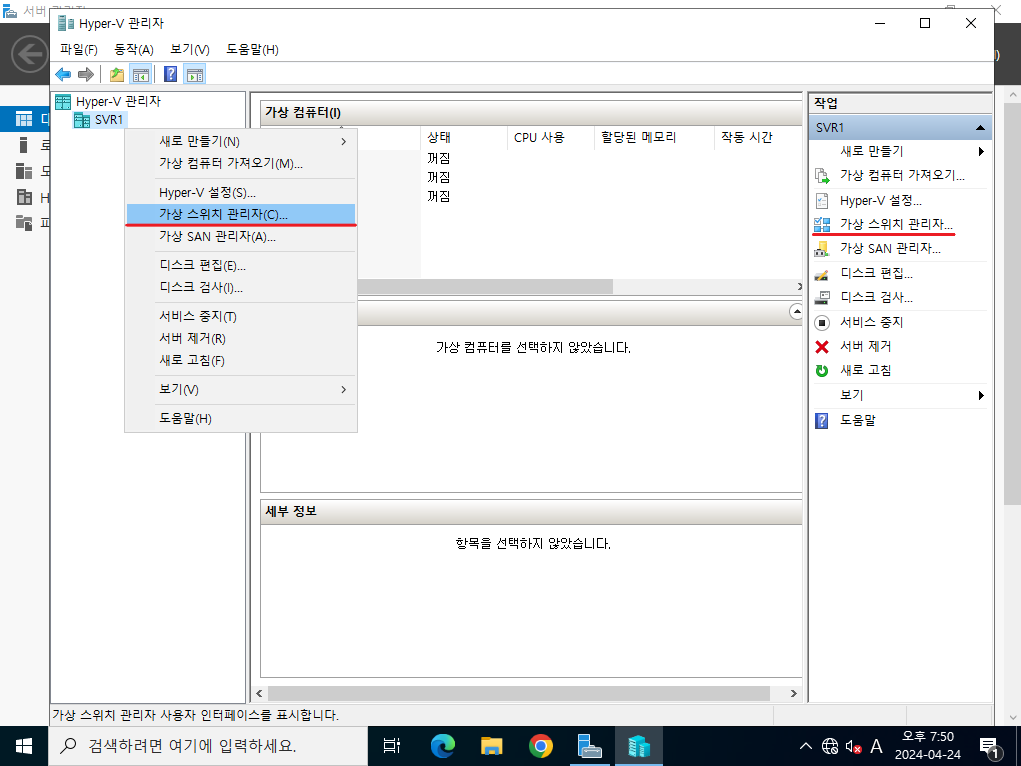The width and height of the screenshot is (1021, 766).
Task: Open the 동작(A) menu
Action: pyautogui.click(x=133, y=50)
